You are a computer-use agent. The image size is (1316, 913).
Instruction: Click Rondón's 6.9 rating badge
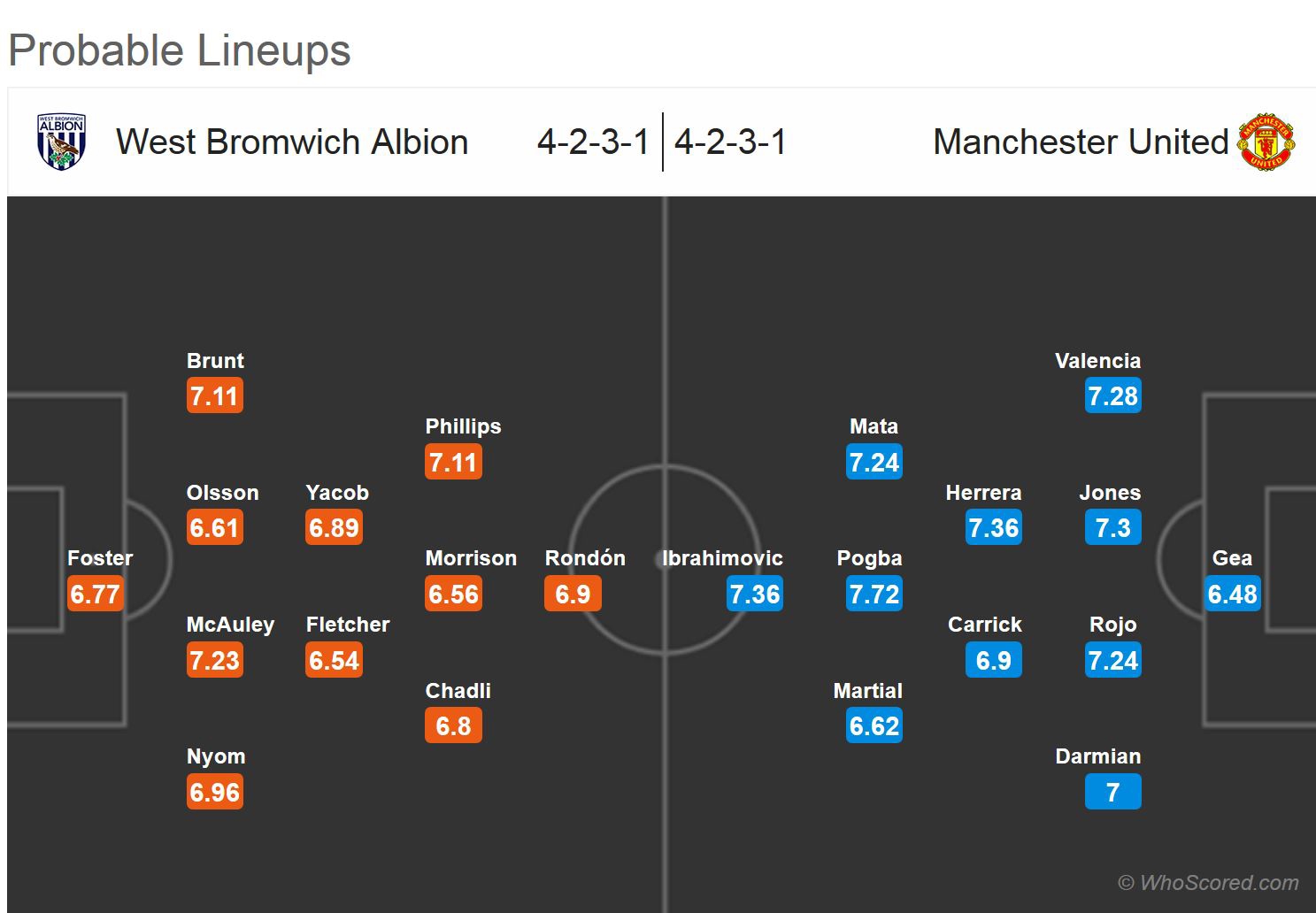pos(573,595)
